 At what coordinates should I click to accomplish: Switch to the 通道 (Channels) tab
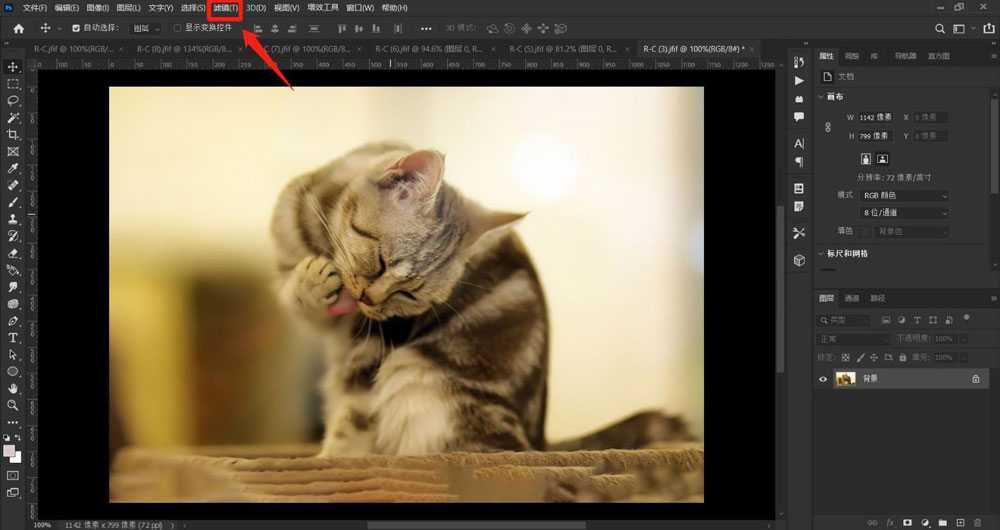[x=852, y=298]
